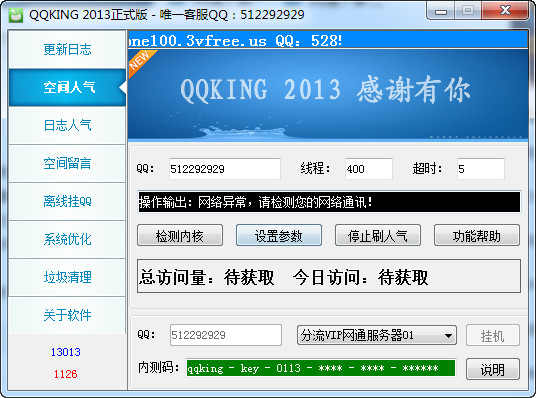Expand the 分流VIP网通服务器01 server dropdown

coord(377,335)
